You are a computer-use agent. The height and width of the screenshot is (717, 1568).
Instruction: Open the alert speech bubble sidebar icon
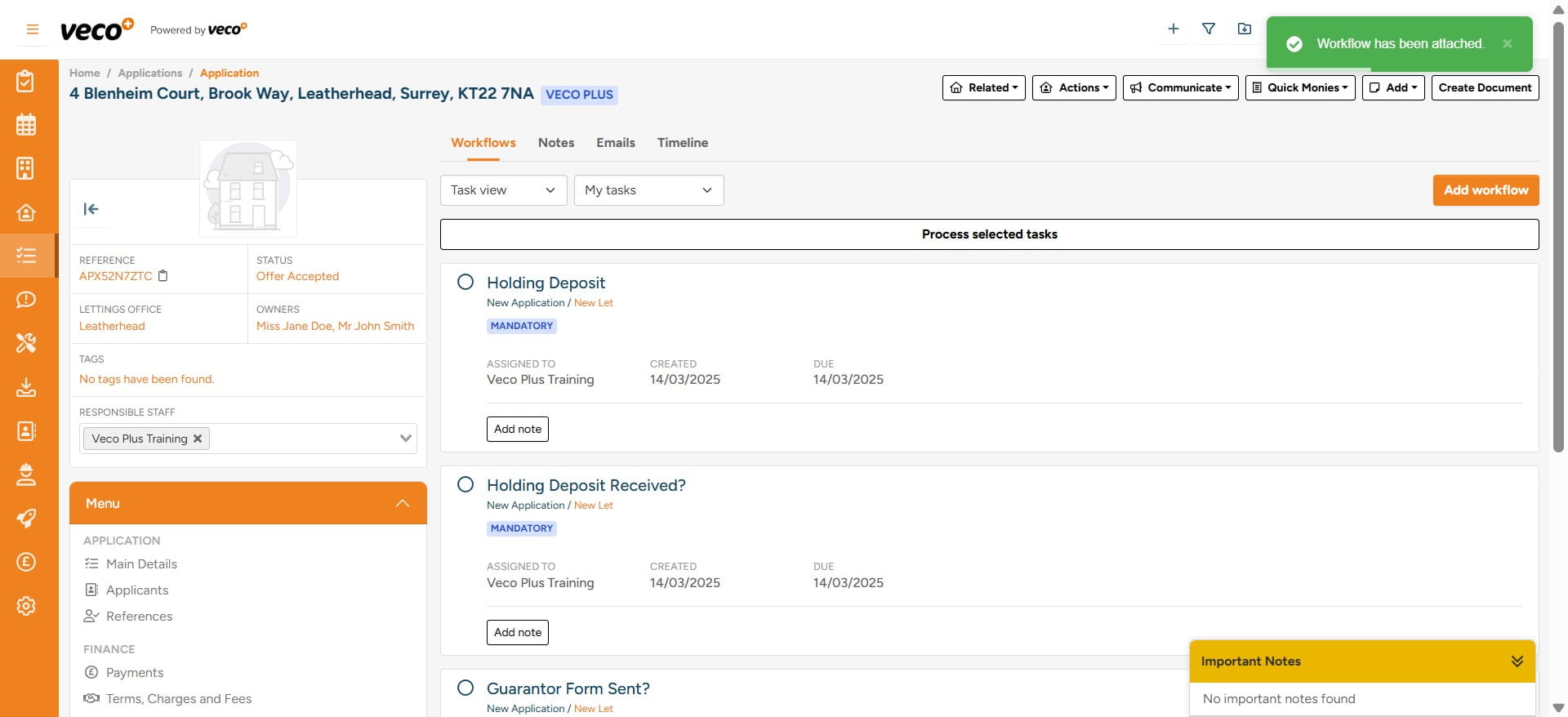tap(26, 300)
